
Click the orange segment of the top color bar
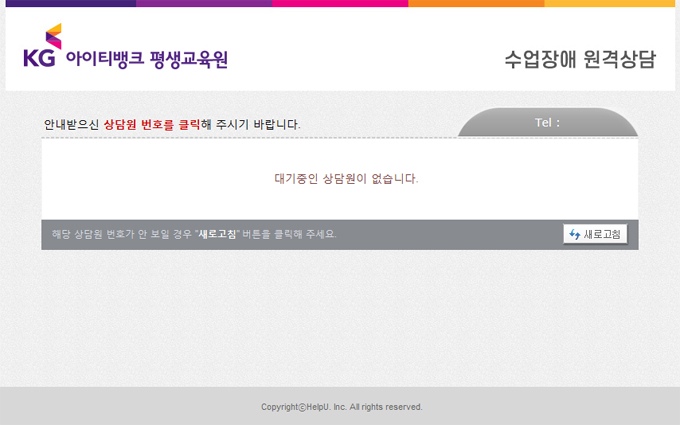[476, 3]
